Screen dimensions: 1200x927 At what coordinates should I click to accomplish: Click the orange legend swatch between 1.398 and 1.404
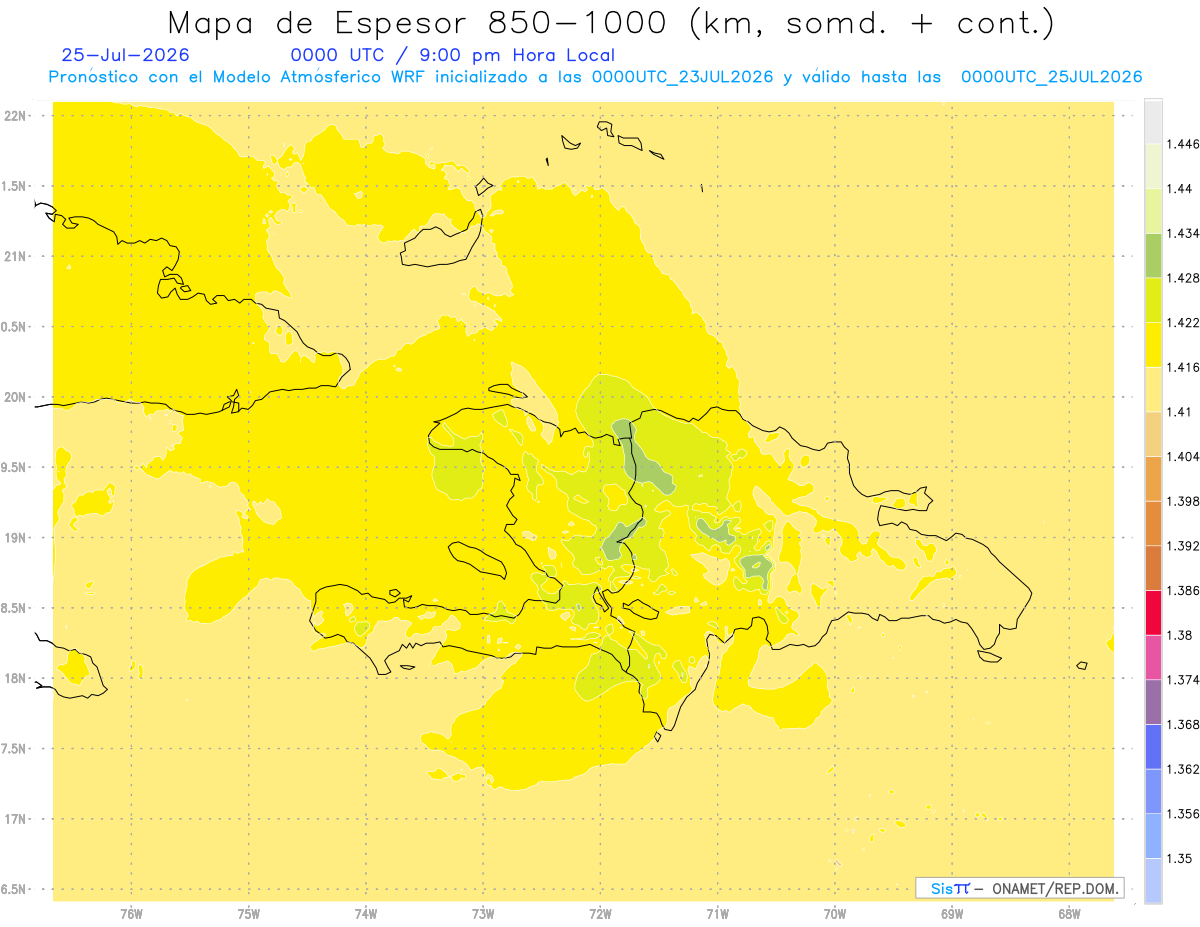[x=1153, y=478]
